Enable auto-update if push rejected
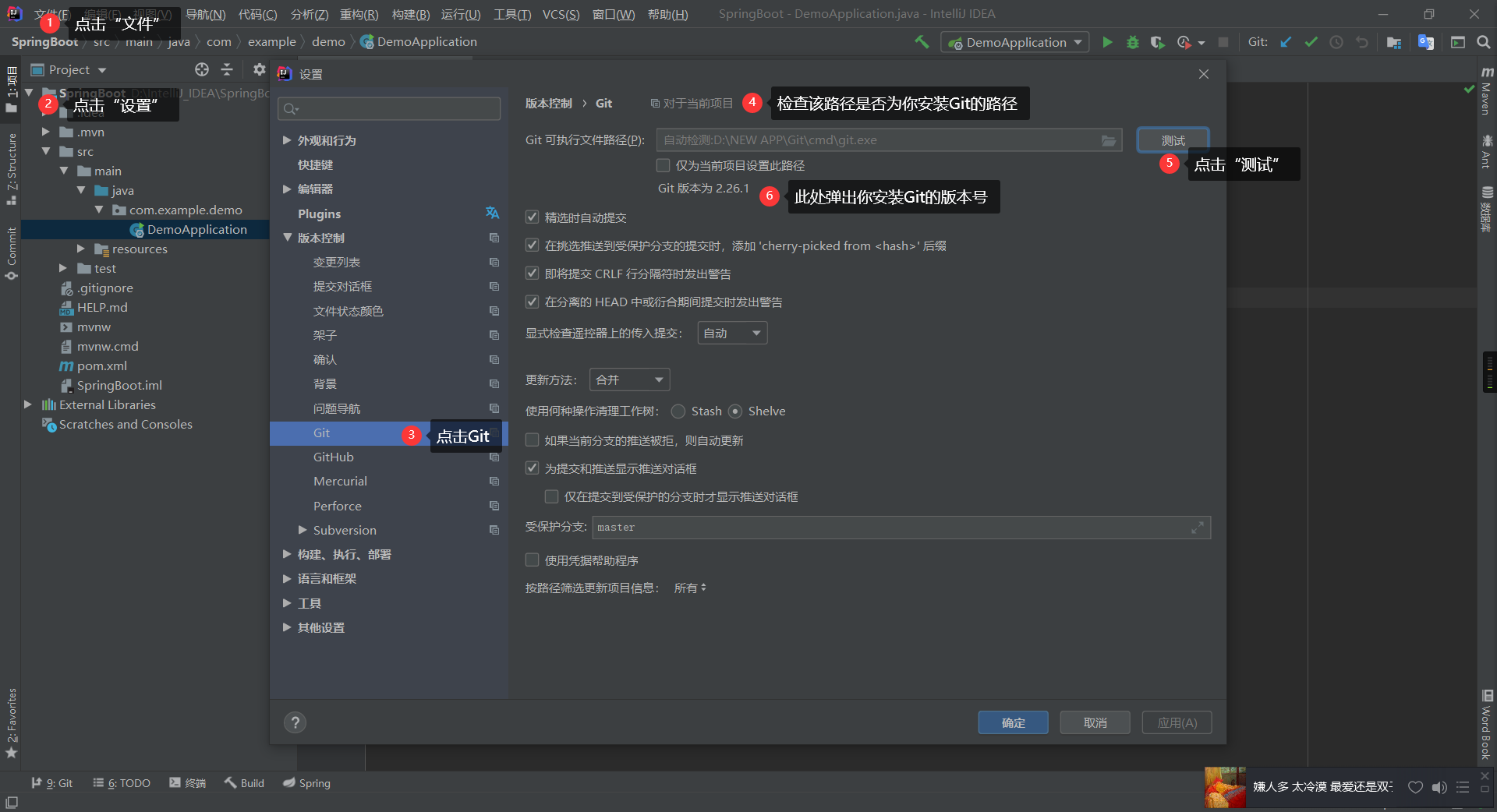The width and height of the screenshot is (1497, 812). coord(532,440)
